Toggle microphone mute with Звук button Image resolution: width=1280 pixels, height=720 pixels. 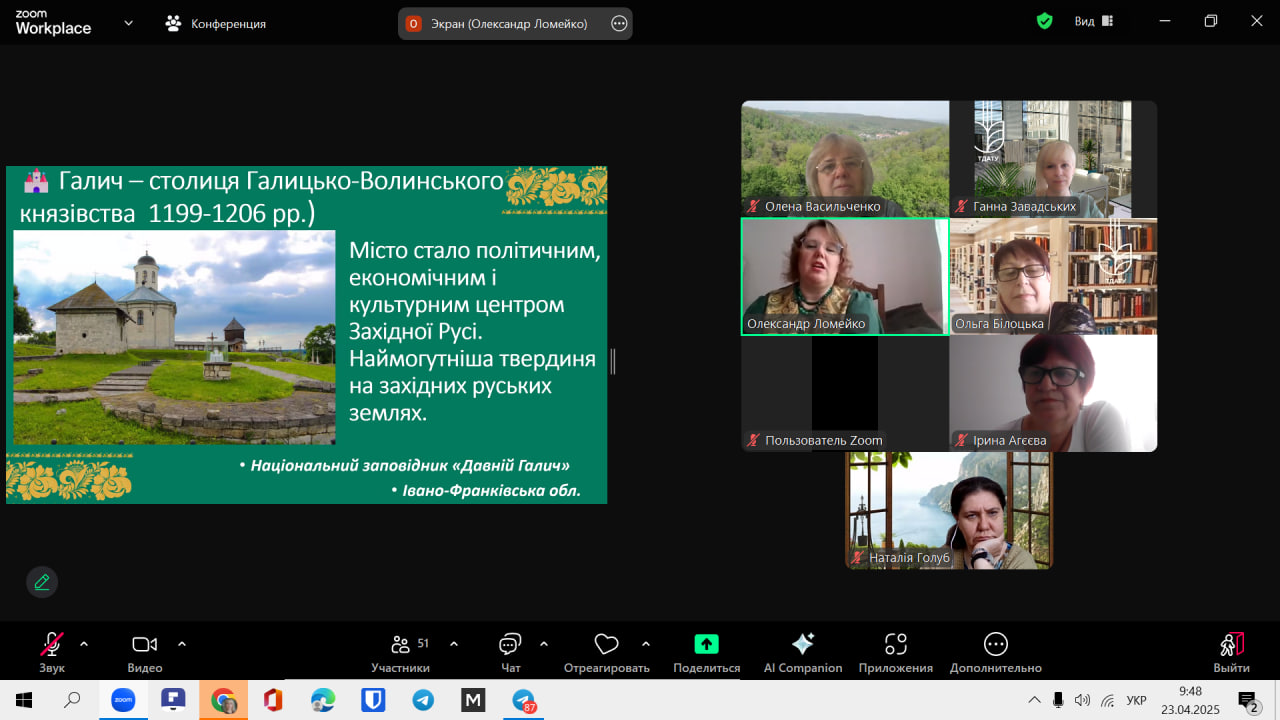tap(51, 651)
